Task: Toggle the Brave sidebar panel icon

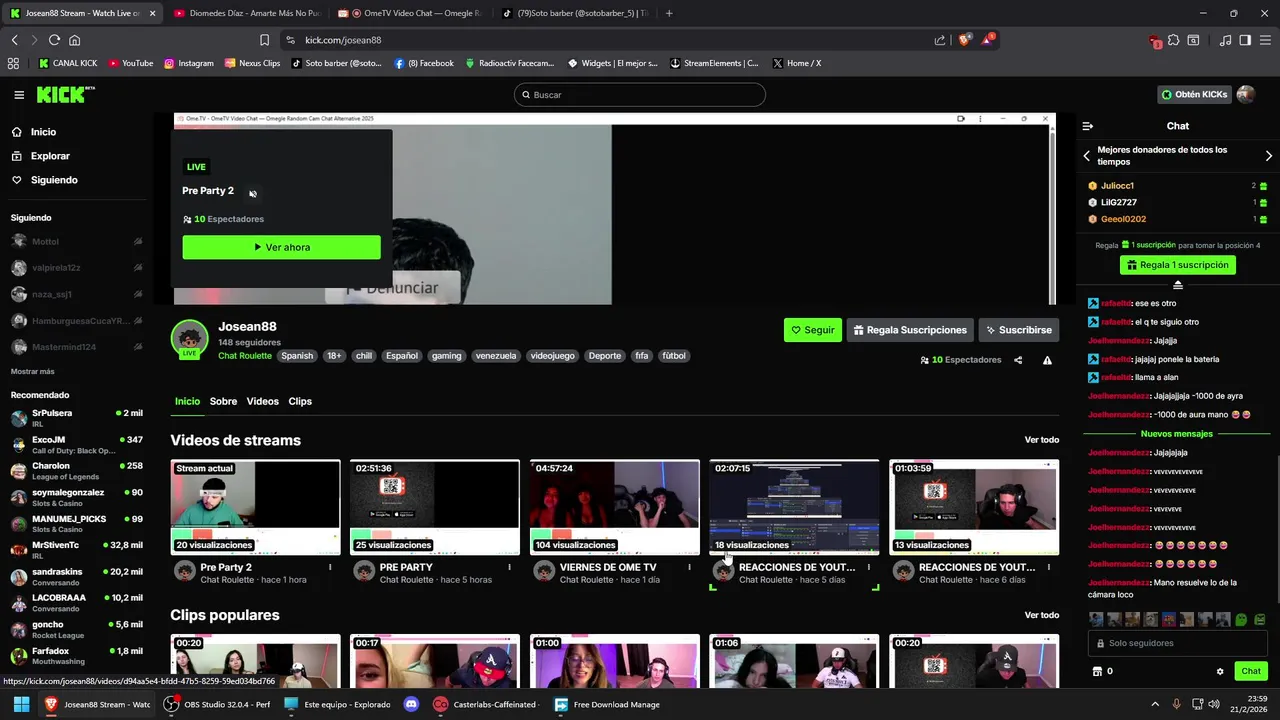Action: click(x=1245, y=40)
